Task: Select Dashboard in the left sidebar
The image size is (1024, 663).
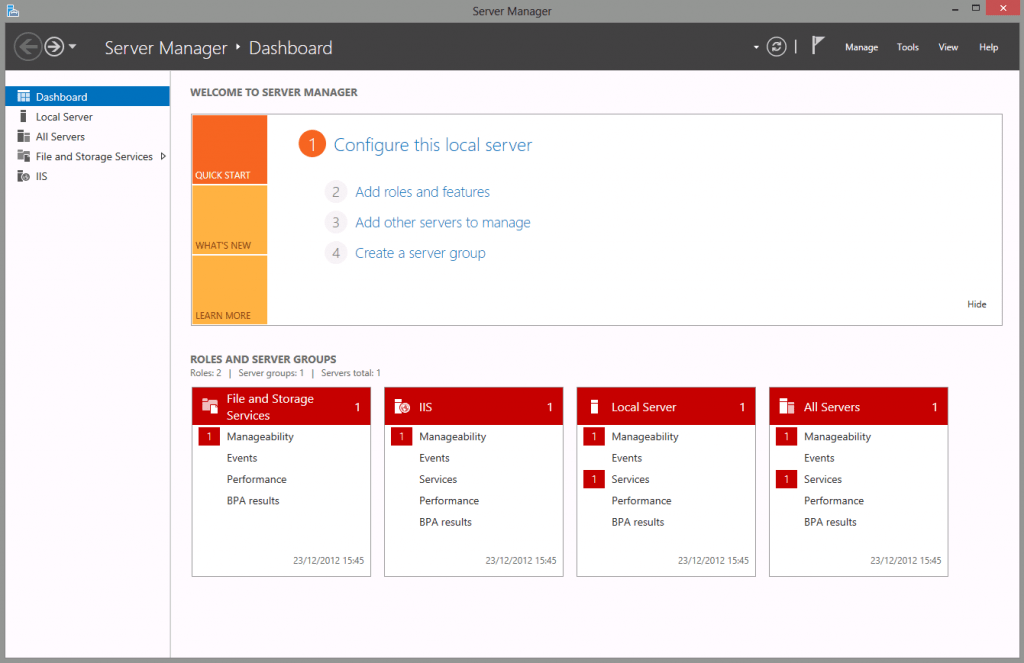Action: tap(88, 97)
